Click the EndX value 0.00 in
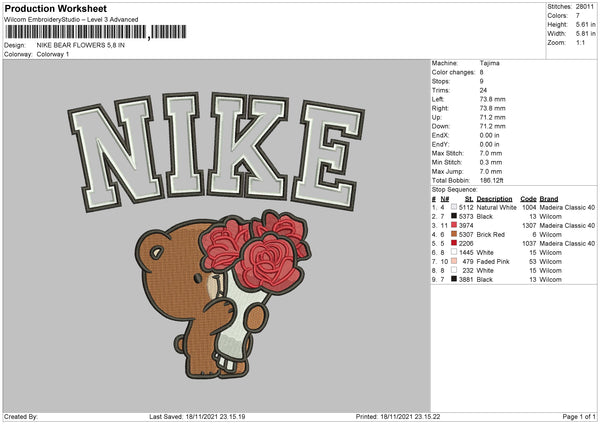Image resolution: width=600 pixels, height=424 pixels. pos(489,135)
